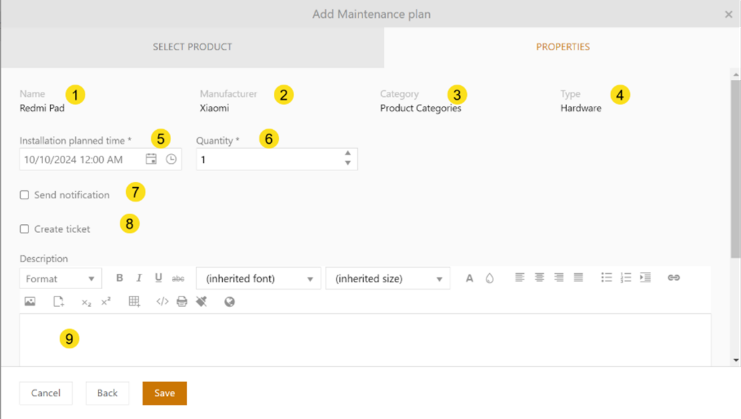The height and width of the screenshot is (419, 741).
Task: Open the clock time picker icon
Action: click(x=171, y=159)
